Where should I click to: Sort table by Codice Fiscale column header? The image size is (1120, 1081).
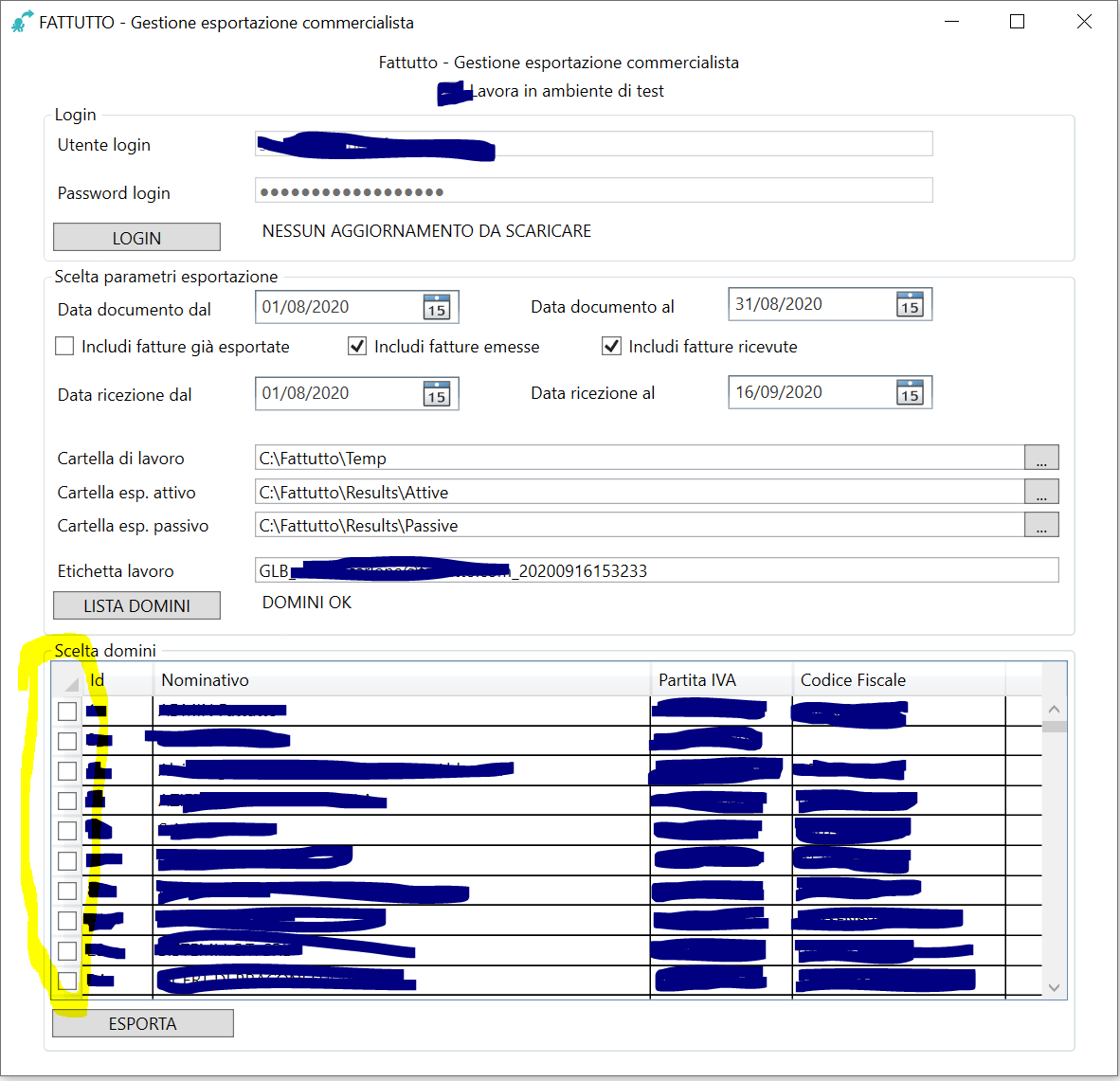point(898,679)
